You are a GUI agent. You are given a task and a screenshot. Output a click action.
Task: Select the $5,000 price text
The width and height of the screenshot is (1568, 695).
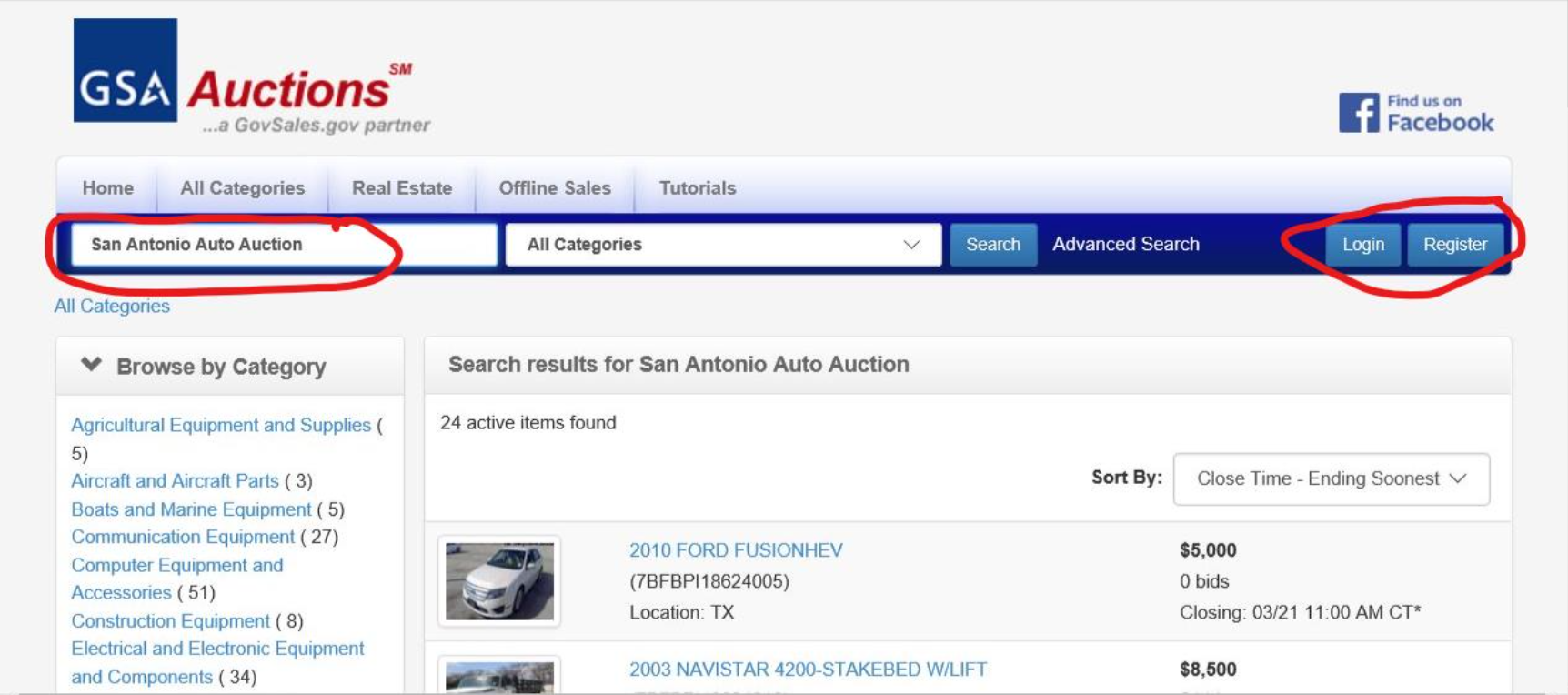[1208, 550]
